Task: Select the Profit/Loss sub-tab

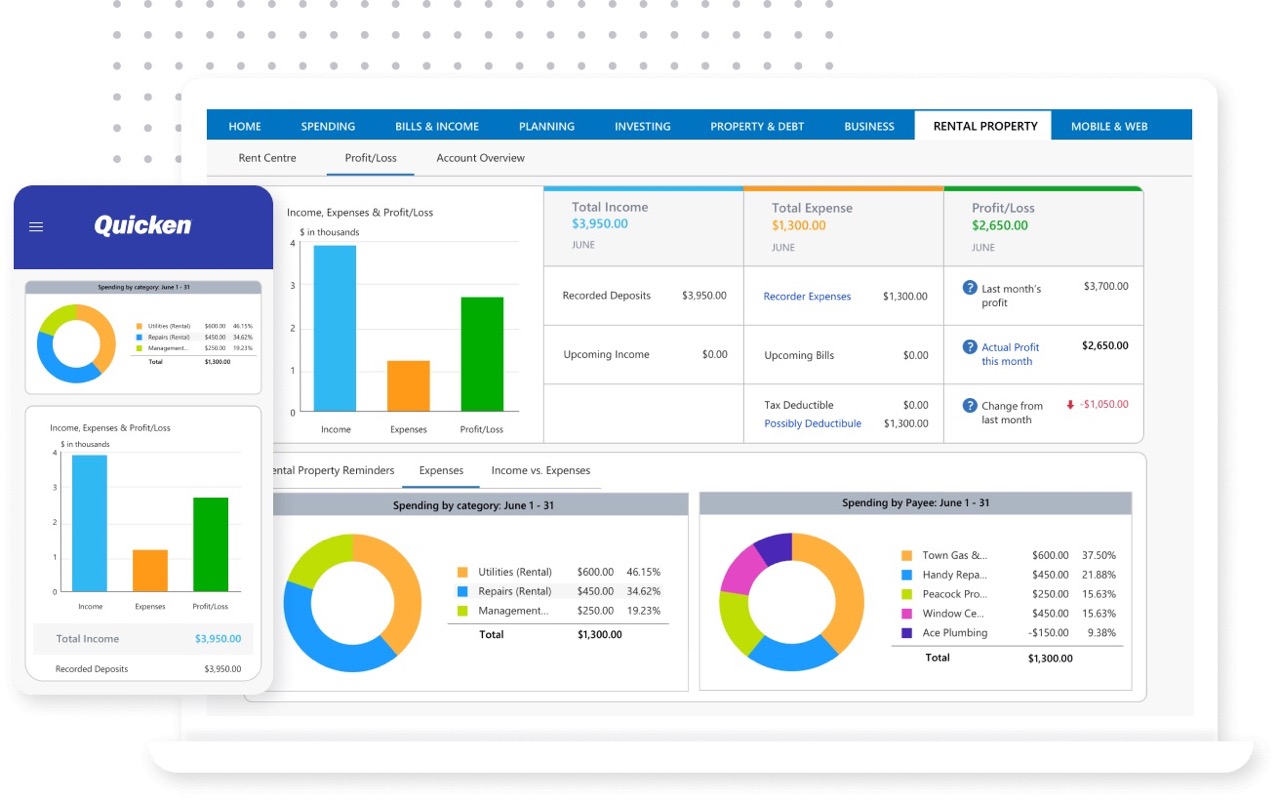Action: coord(371,158)
